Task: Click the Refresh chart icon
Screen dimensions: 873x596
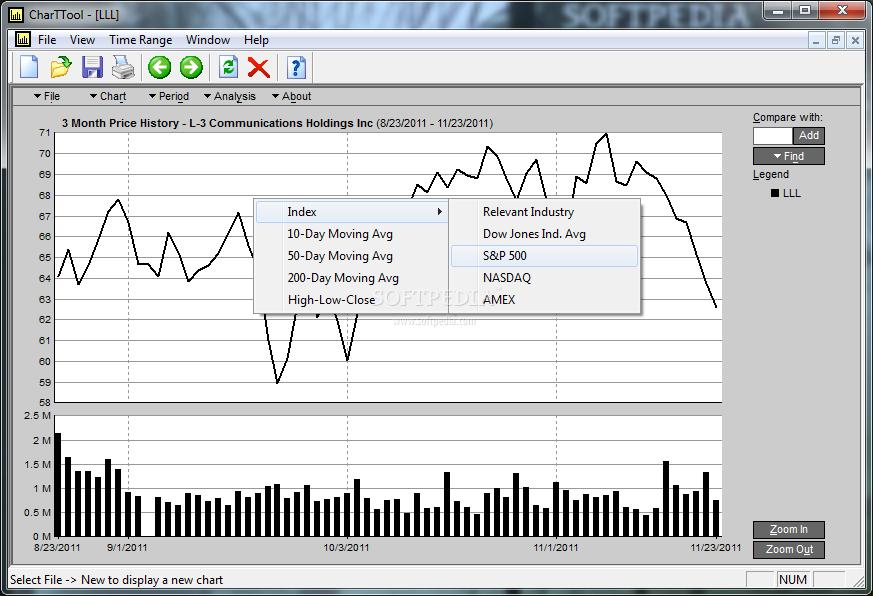Action: coord(228,67)
